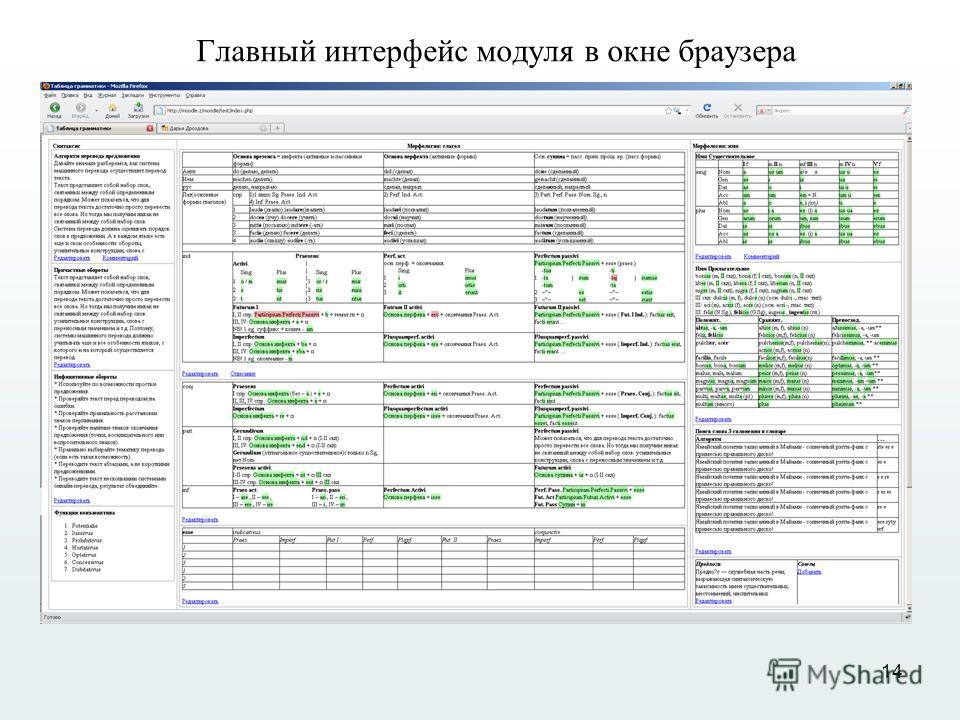Click Редактировать under Алгоритм перевода предложения
Screen dimensions: 960x720
72,258
